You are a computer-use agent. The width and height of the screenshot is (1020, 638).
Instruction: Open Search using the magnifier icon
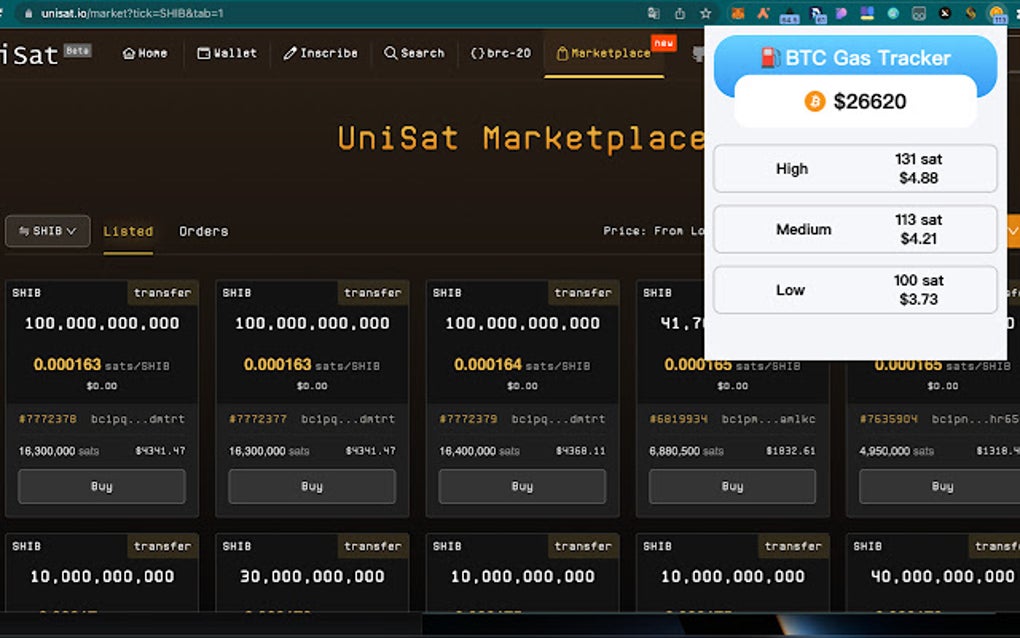pyautogui.click(x=388, y=53)
